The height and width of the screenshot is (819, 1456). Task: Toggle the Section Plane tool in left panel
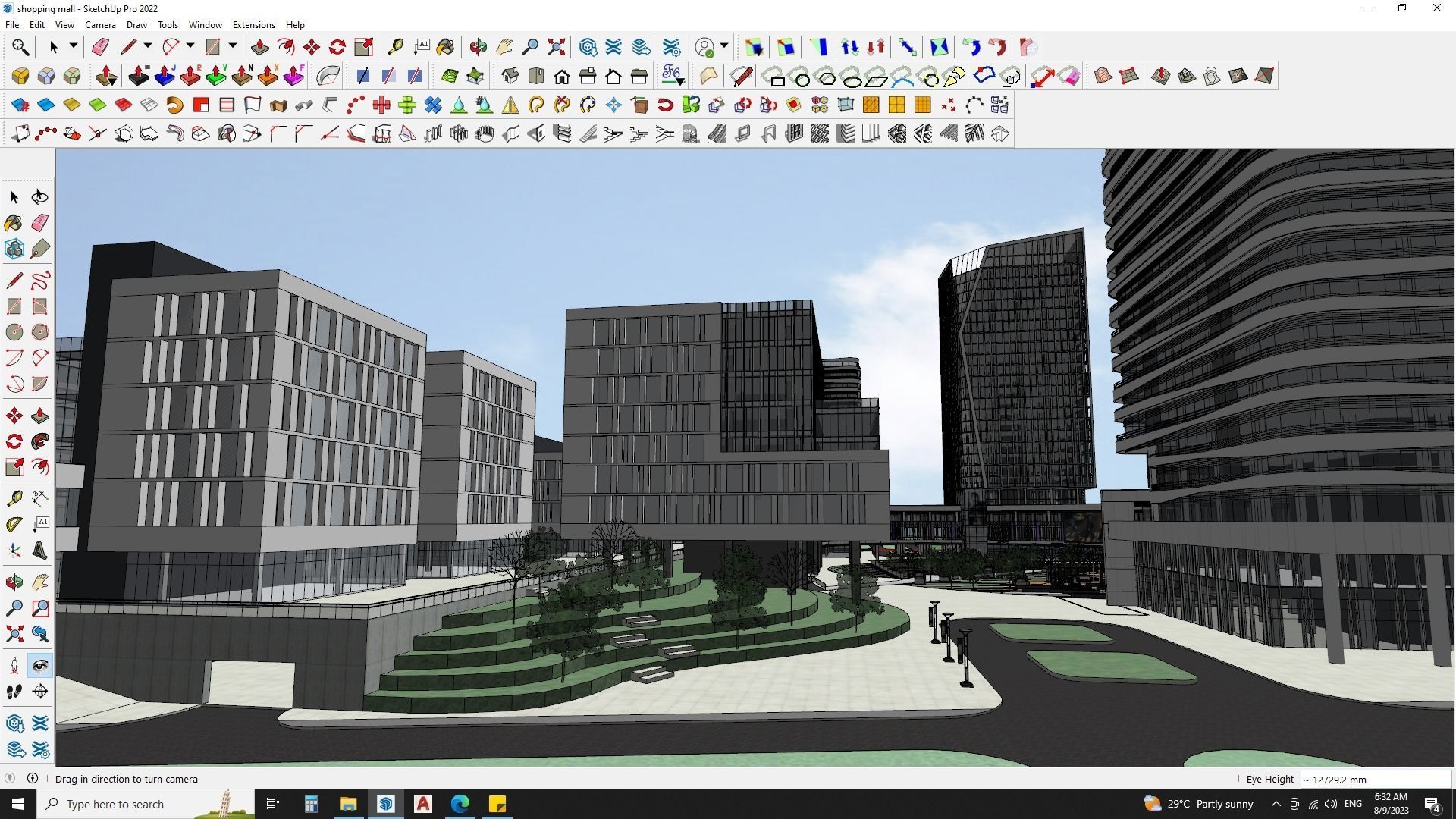pos(40,692)
